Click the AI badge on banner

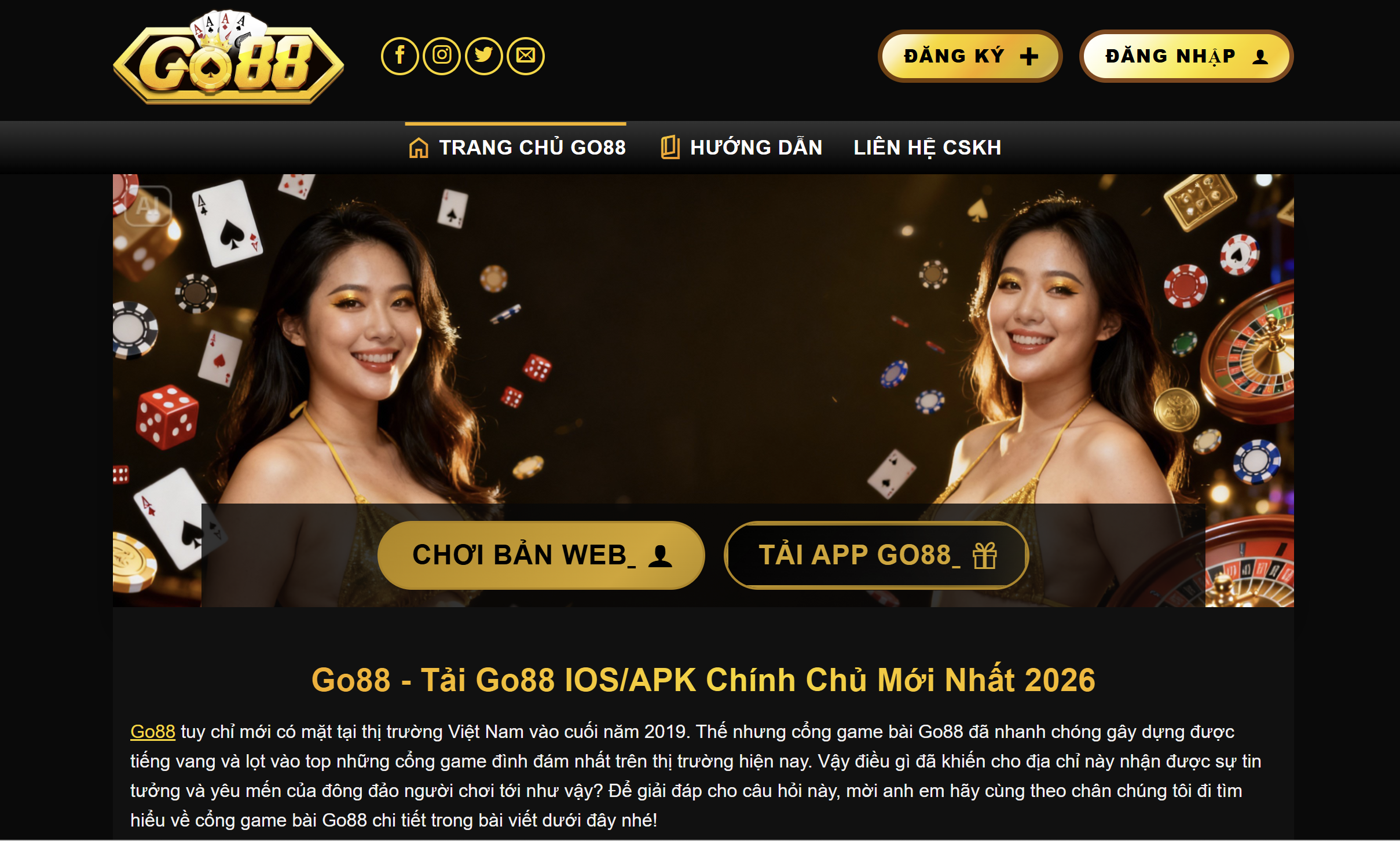click(x=148, y=206)
